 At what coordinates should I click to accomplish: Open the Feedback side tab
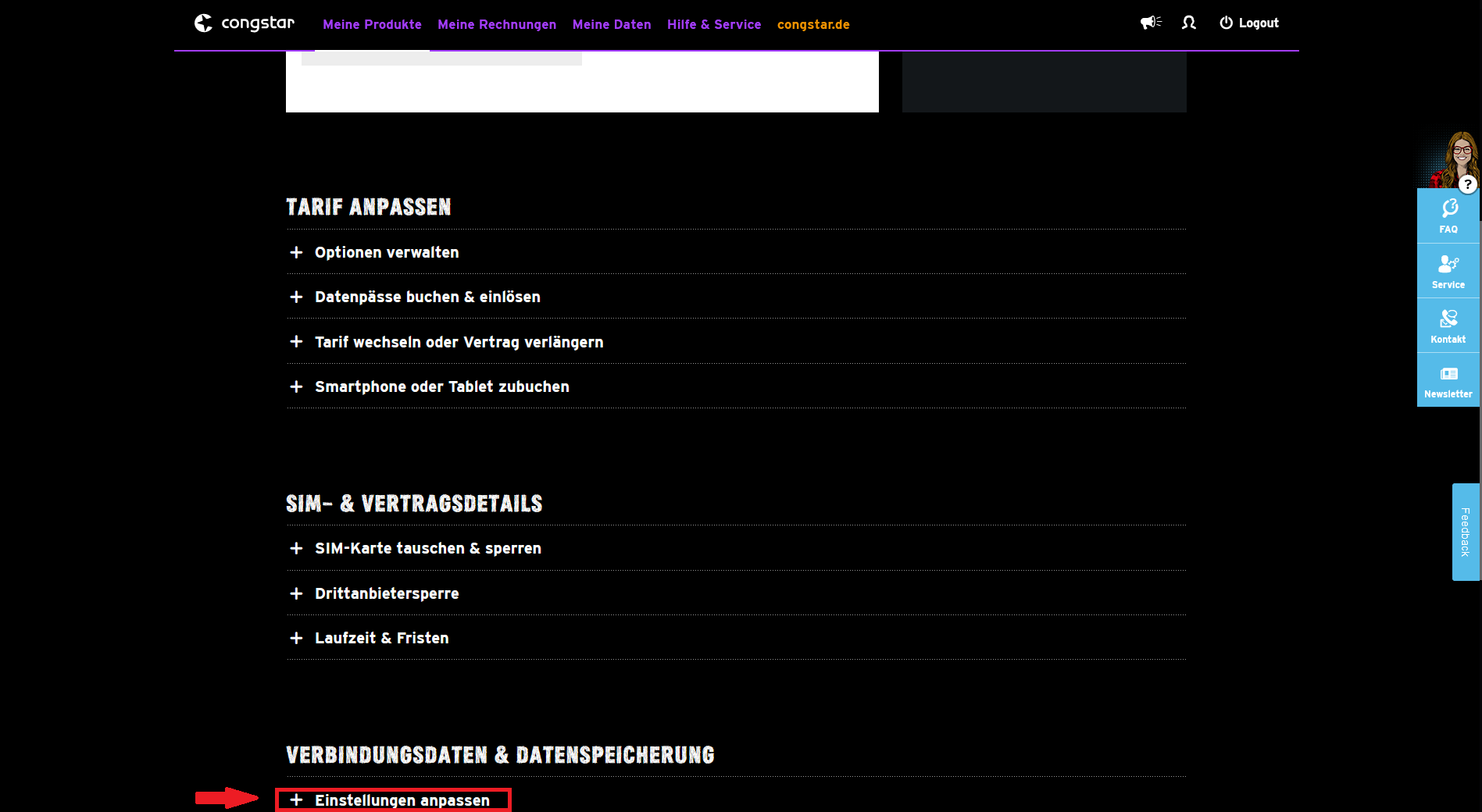1466,532
